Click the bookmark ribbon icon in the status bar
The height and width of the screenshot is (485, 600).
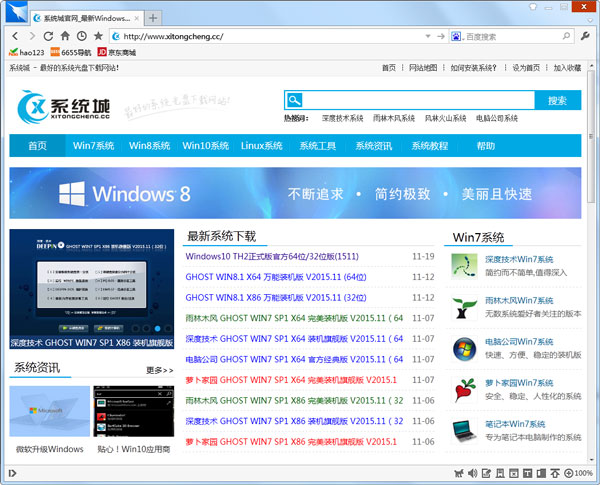500,474
